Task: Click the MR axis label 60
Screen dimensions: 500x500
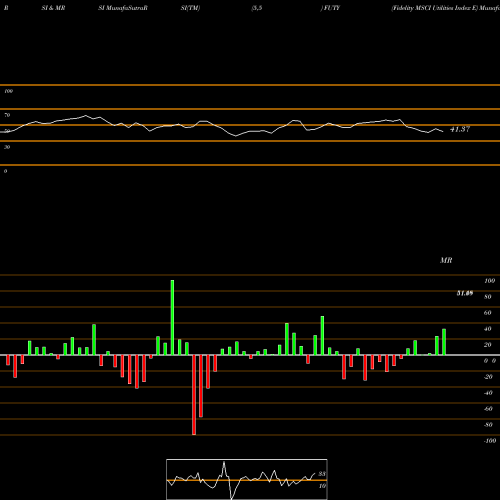Action: [x=488, y=313]
